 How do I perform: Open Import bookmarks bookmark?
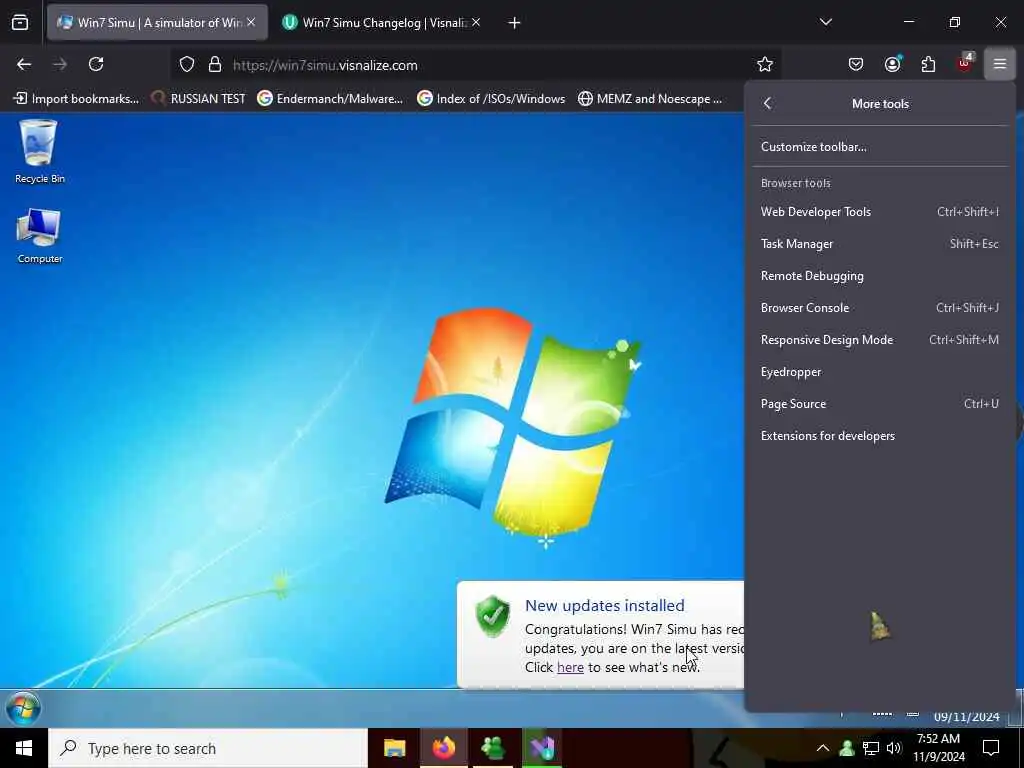coord(76,99)
